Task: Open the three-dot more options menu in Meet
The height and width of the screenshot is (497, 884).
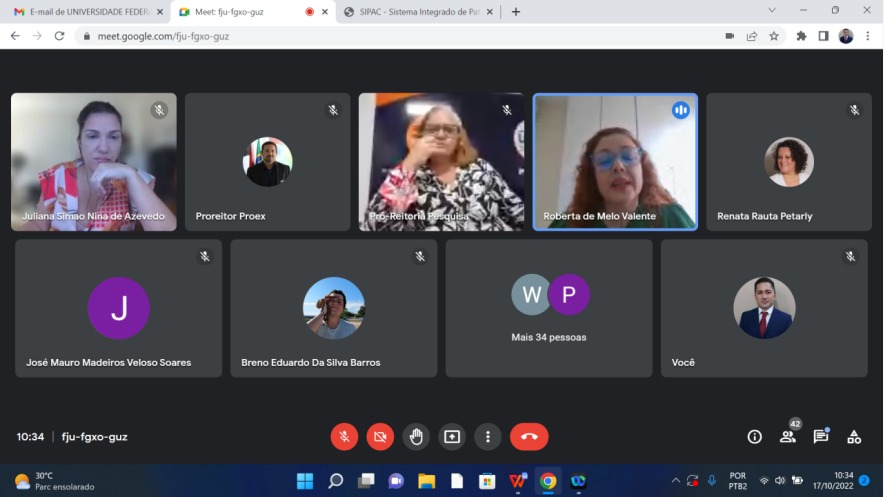Action: pos(487,437)
